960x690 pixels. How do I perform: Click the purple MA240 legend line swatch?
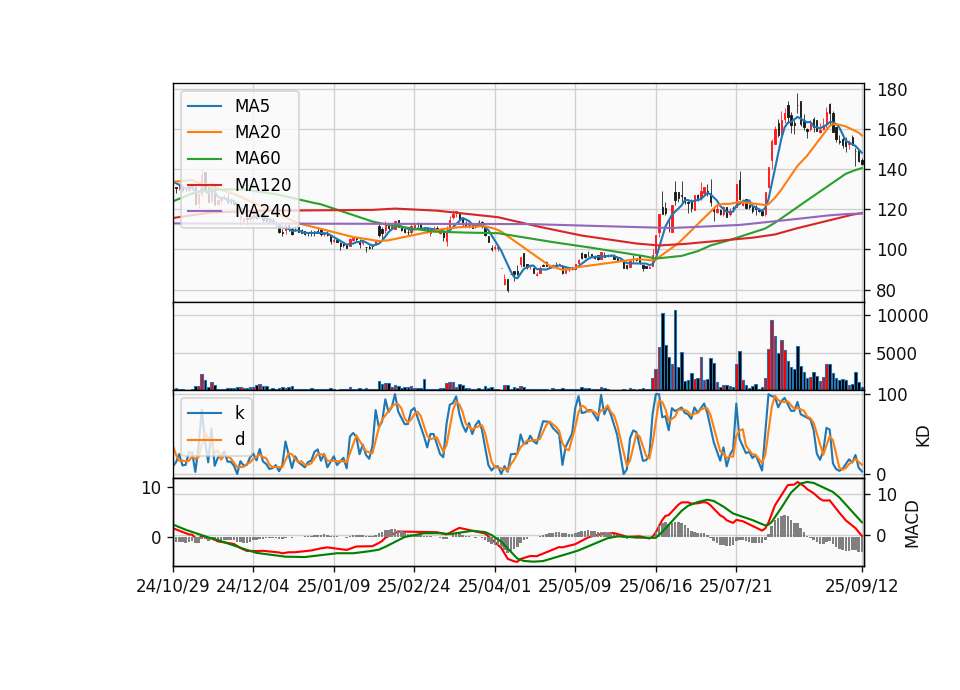204,211
